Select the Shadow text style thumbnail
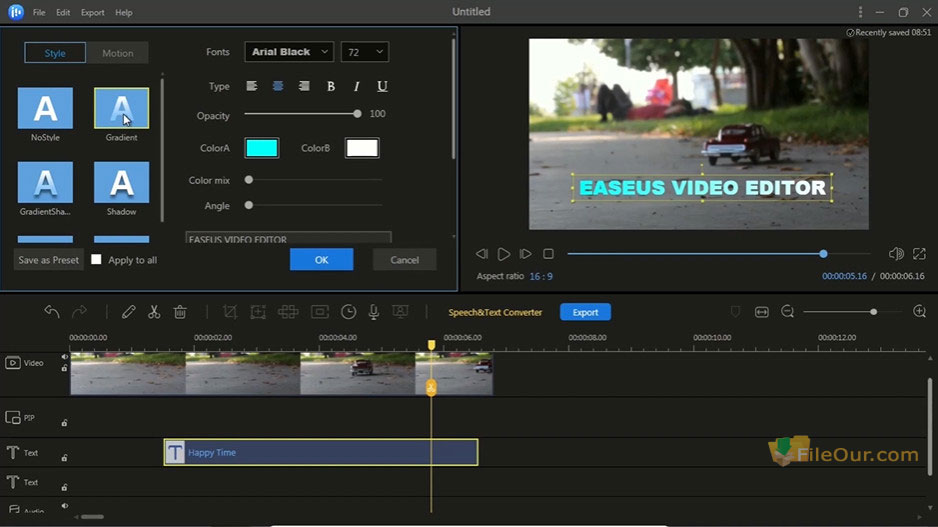Screen dimensions: 938x527 [x=121, y=182]
